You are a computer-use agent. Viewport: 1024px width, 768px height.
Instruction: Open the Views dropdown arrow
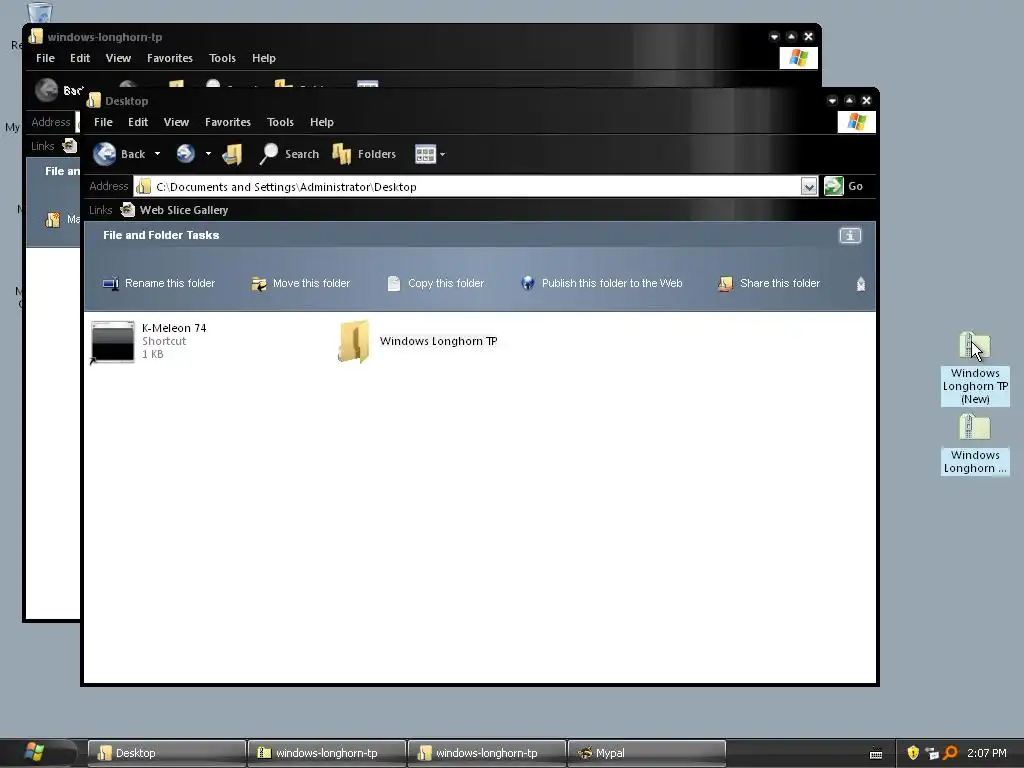click(x=442, y=155)
